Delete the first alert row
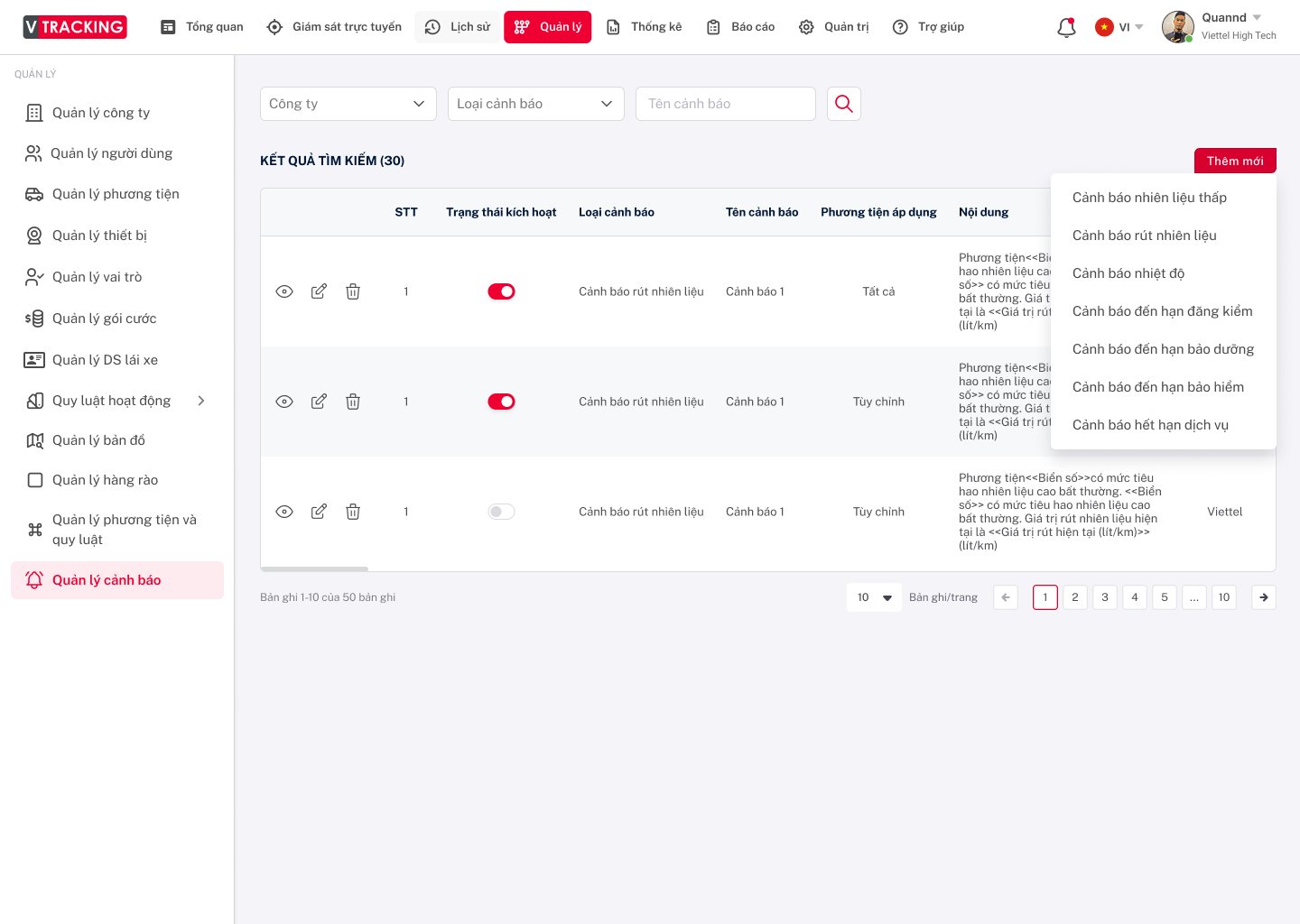Viewport: 1300px width, 924px height. [x=353, y=291]
